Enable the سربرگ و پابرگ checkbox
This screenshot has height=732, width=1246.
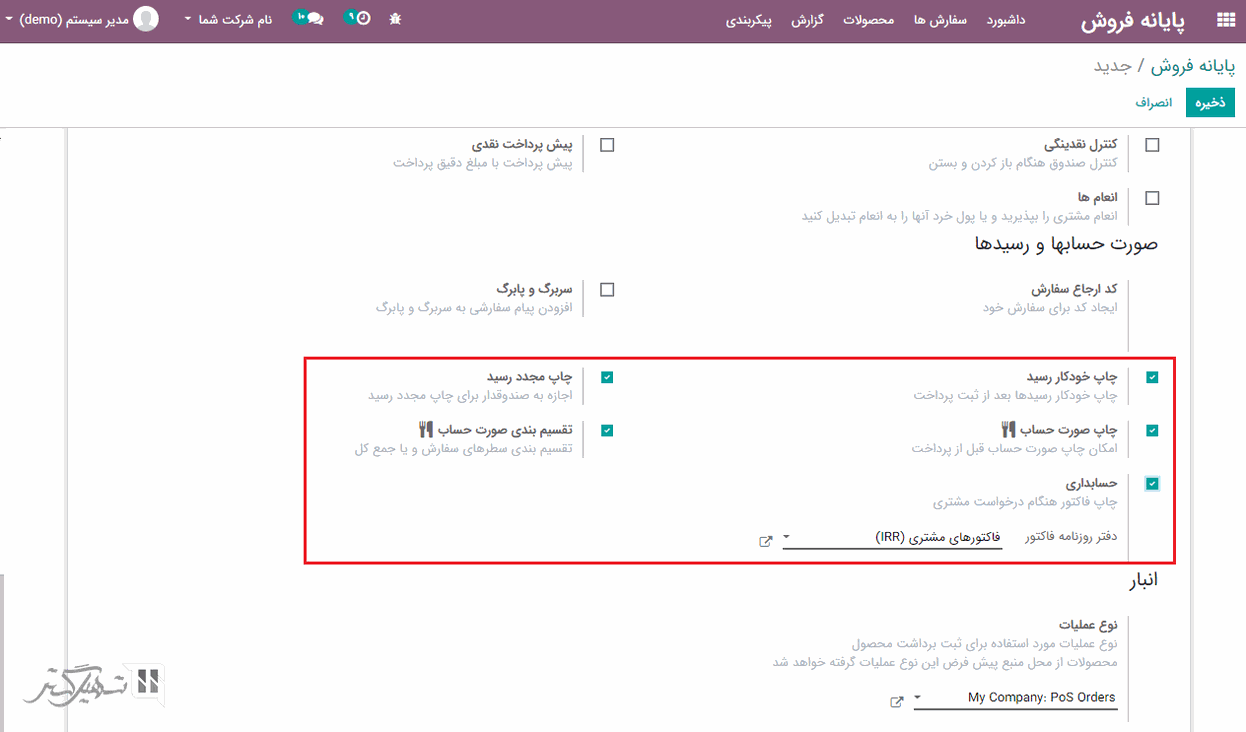pyautogui.click(x=607, y=290)
